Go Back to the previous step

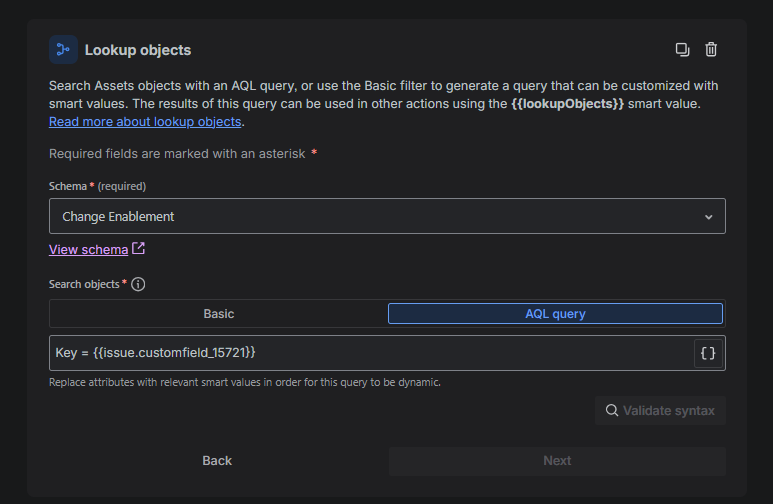[x=217, y=461]
